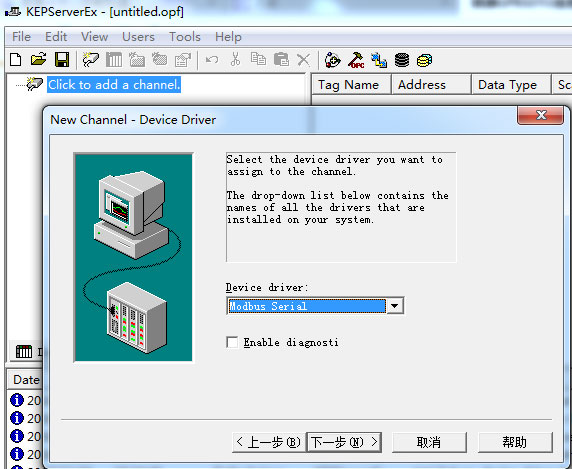Screen dimensions: 572x469
Task: Open the View menu
Action: (x=94, y=37)
